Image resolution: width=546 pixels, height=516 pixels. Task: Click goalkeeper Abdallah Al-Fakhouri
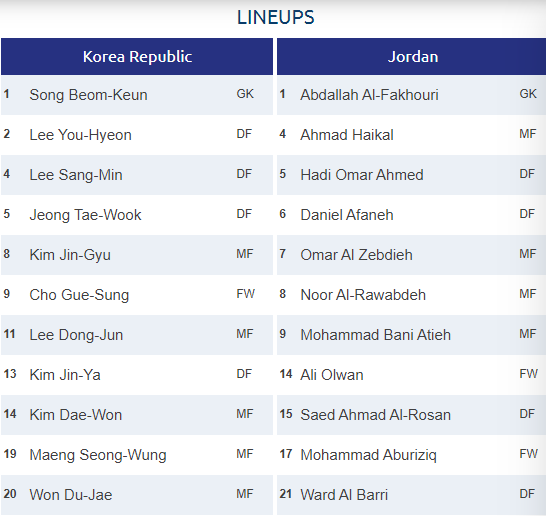pyautogui.click(x=369, y=95)
